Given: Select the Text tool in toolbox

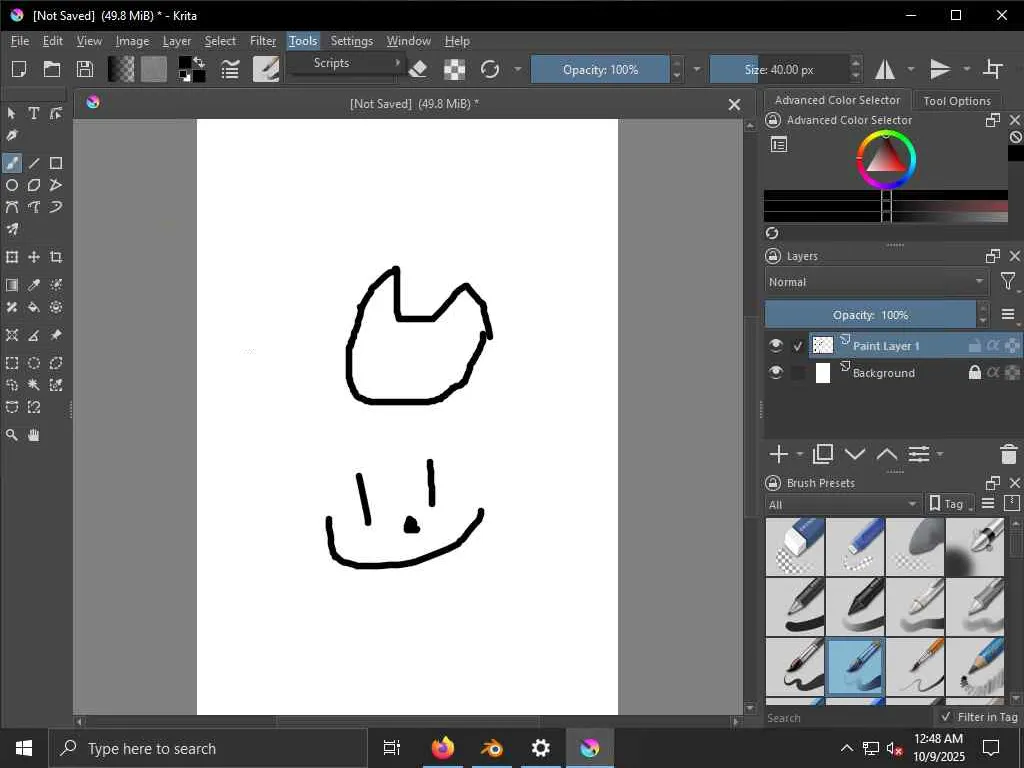Looking at the screenshot, I should (34, 113).
